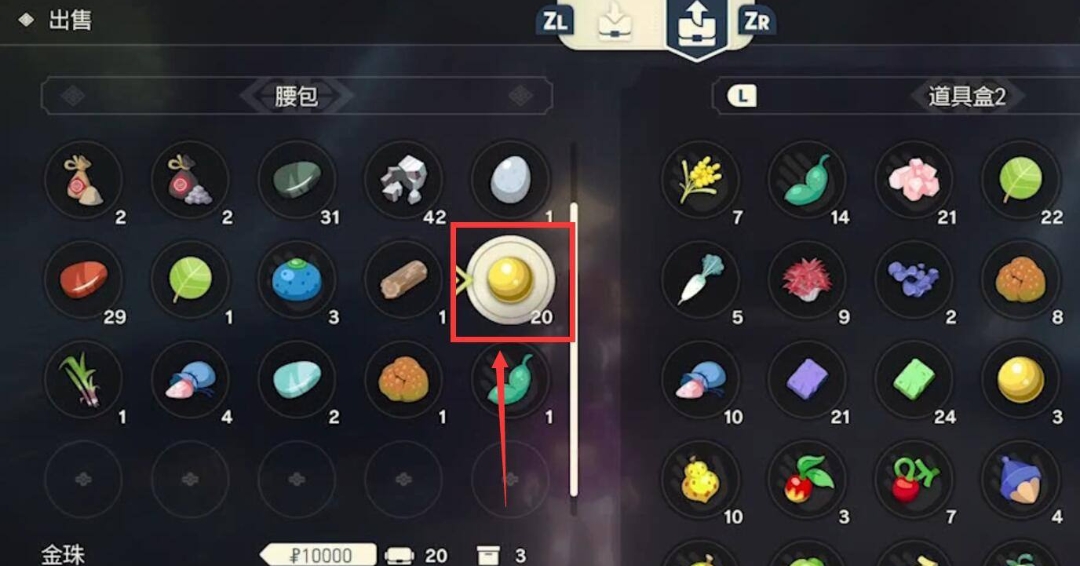Select the red spiky plant with 9
This screenshot has height=566, width=1080.
(x=807, y=280)
